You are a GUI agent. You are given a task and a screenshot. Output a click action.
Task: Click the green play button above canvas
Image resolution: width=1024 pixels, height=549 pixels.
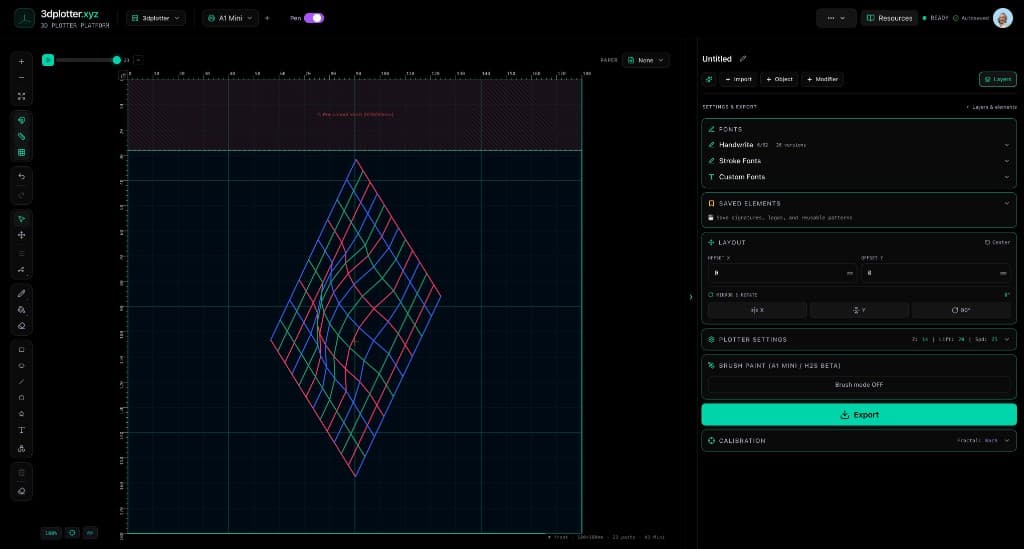48,60
